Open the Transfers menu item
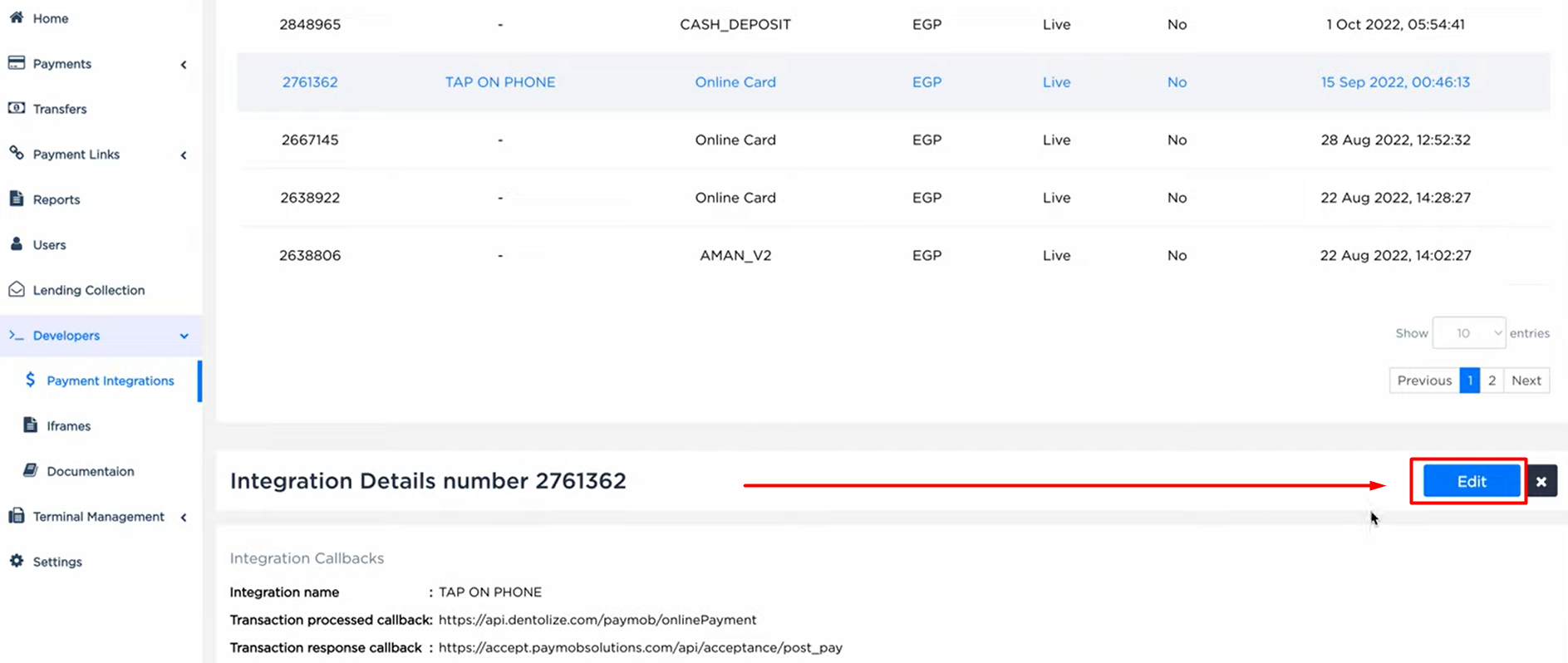Viewport: 1568px width, 663px height. [x=60, y=109]
